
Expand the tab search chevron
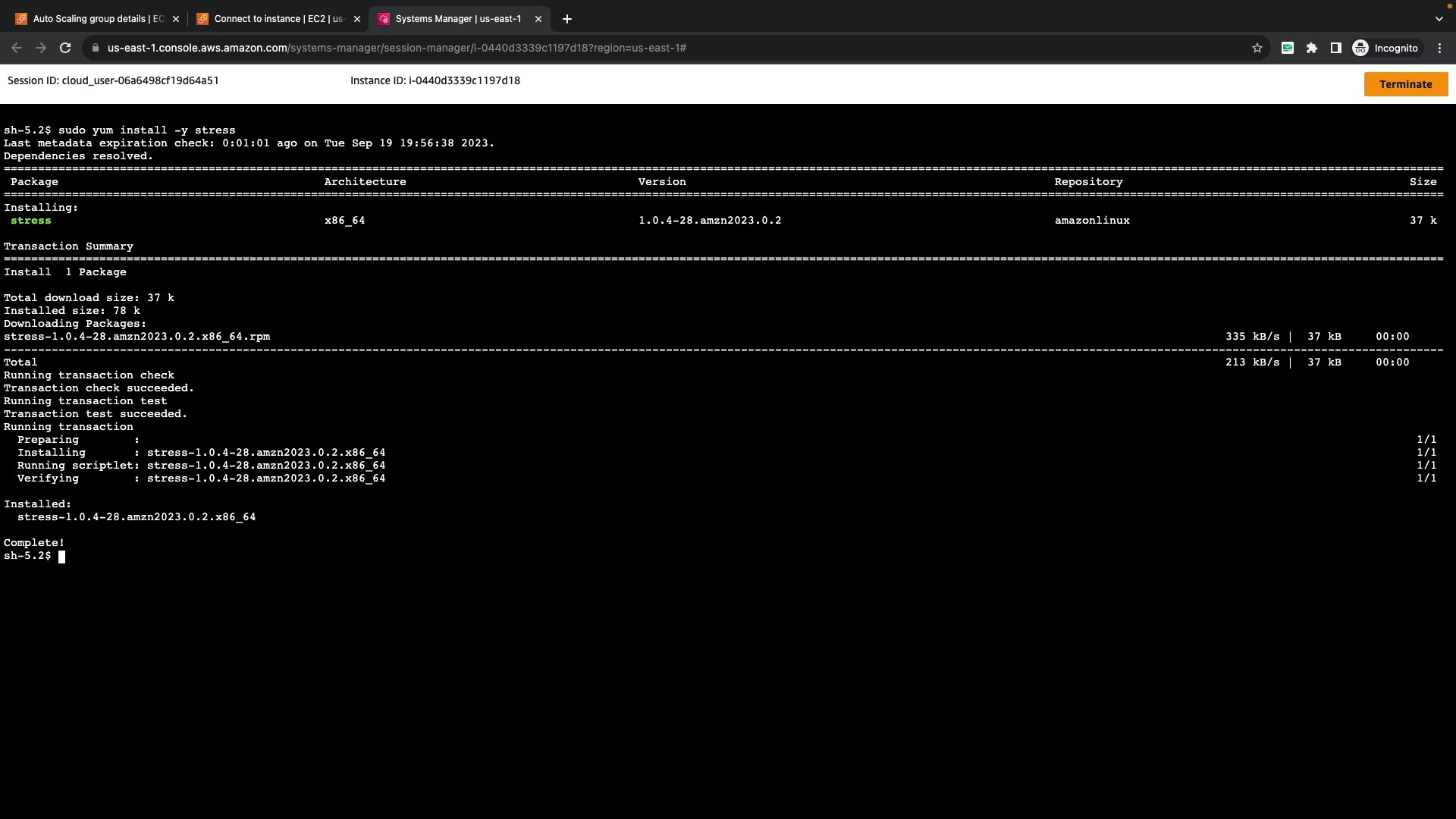1439,19
